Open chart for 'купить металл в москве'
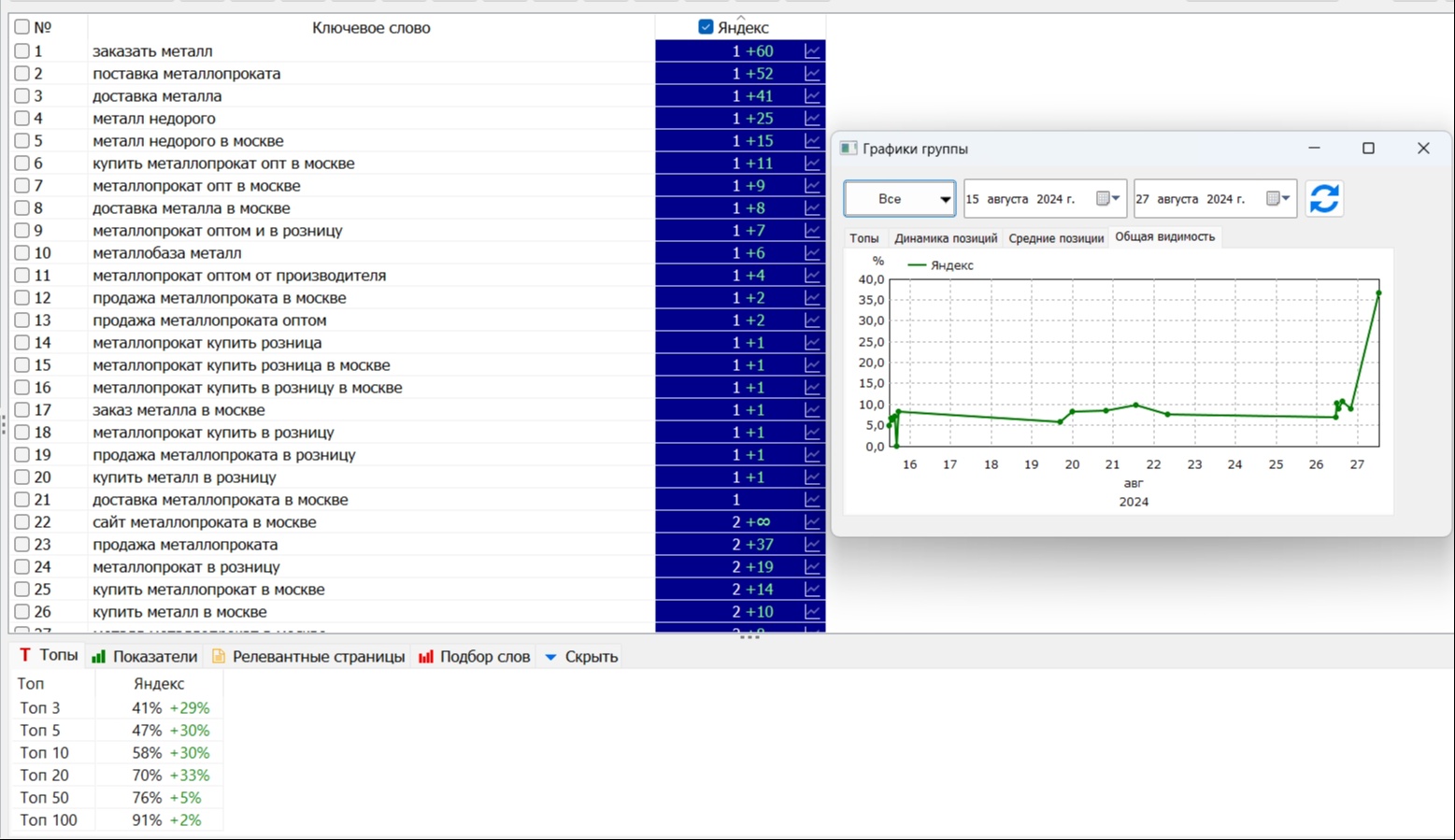This screenshot has height=840, width=1455. [812, 612]
